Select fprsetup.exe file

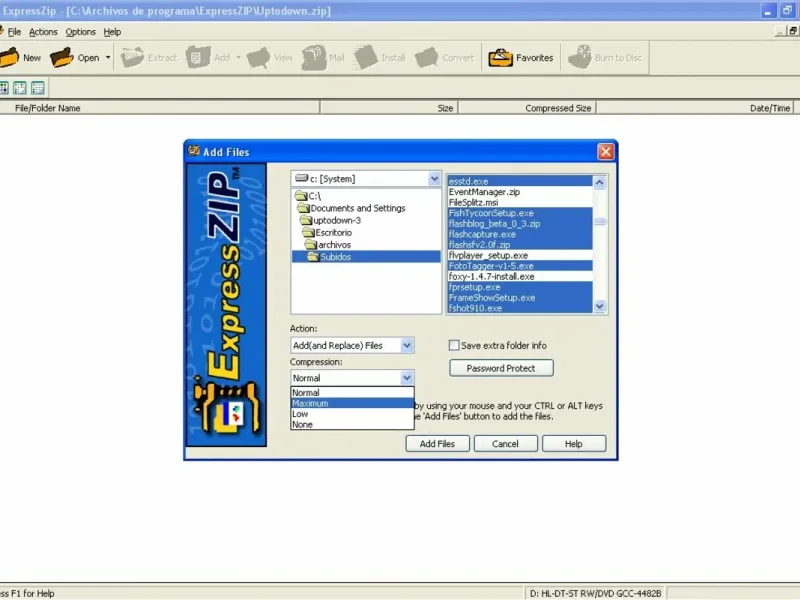pyautogui.click(x=520, y=287)
